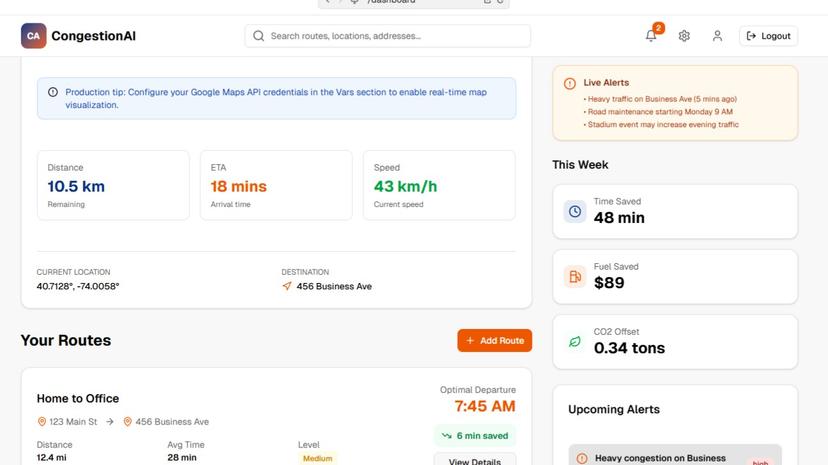Click the 6 min saved badge
Screen dimensions: 828x465
(x=475, y=436)
